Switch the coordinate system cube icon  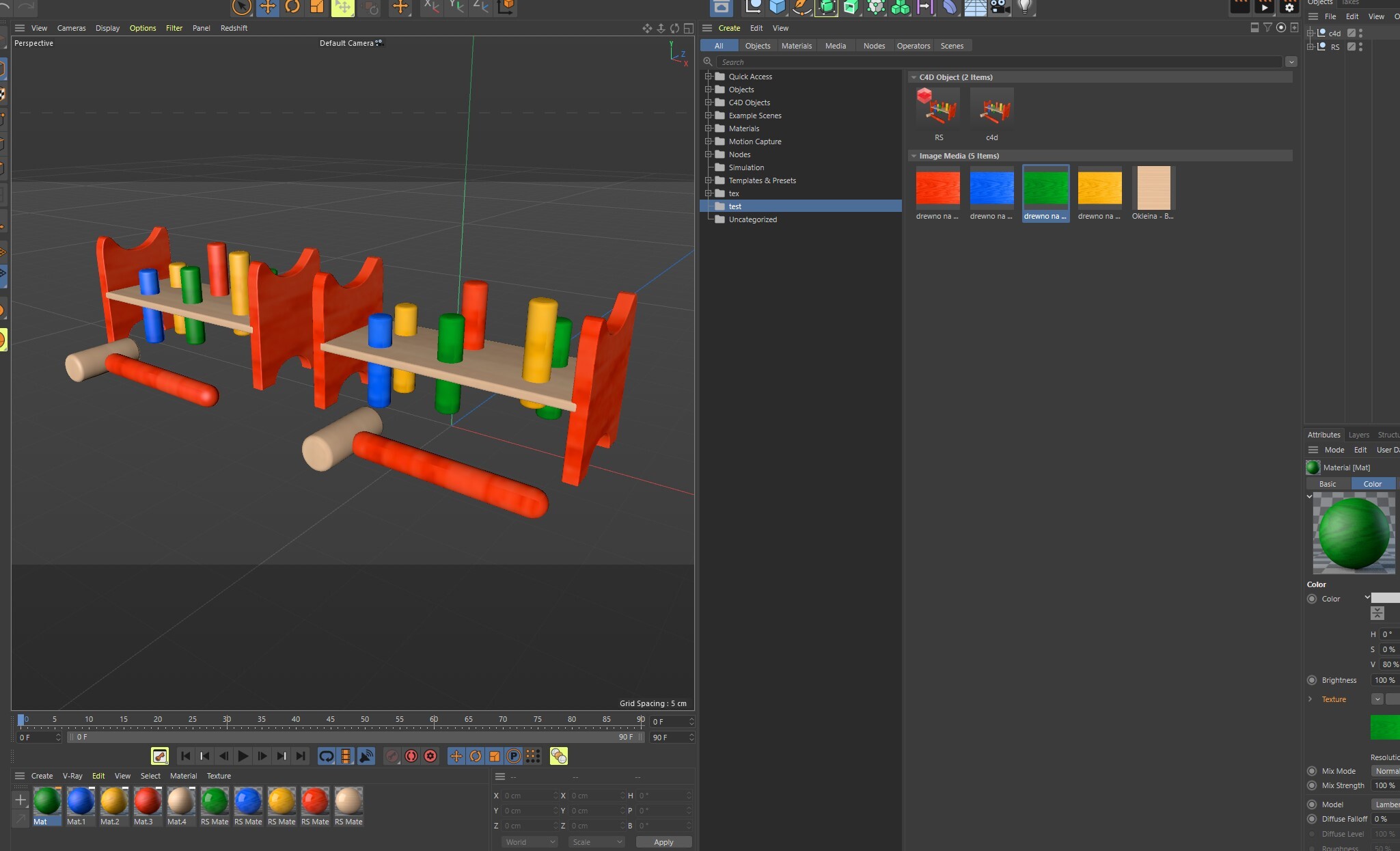pos(506,7)
